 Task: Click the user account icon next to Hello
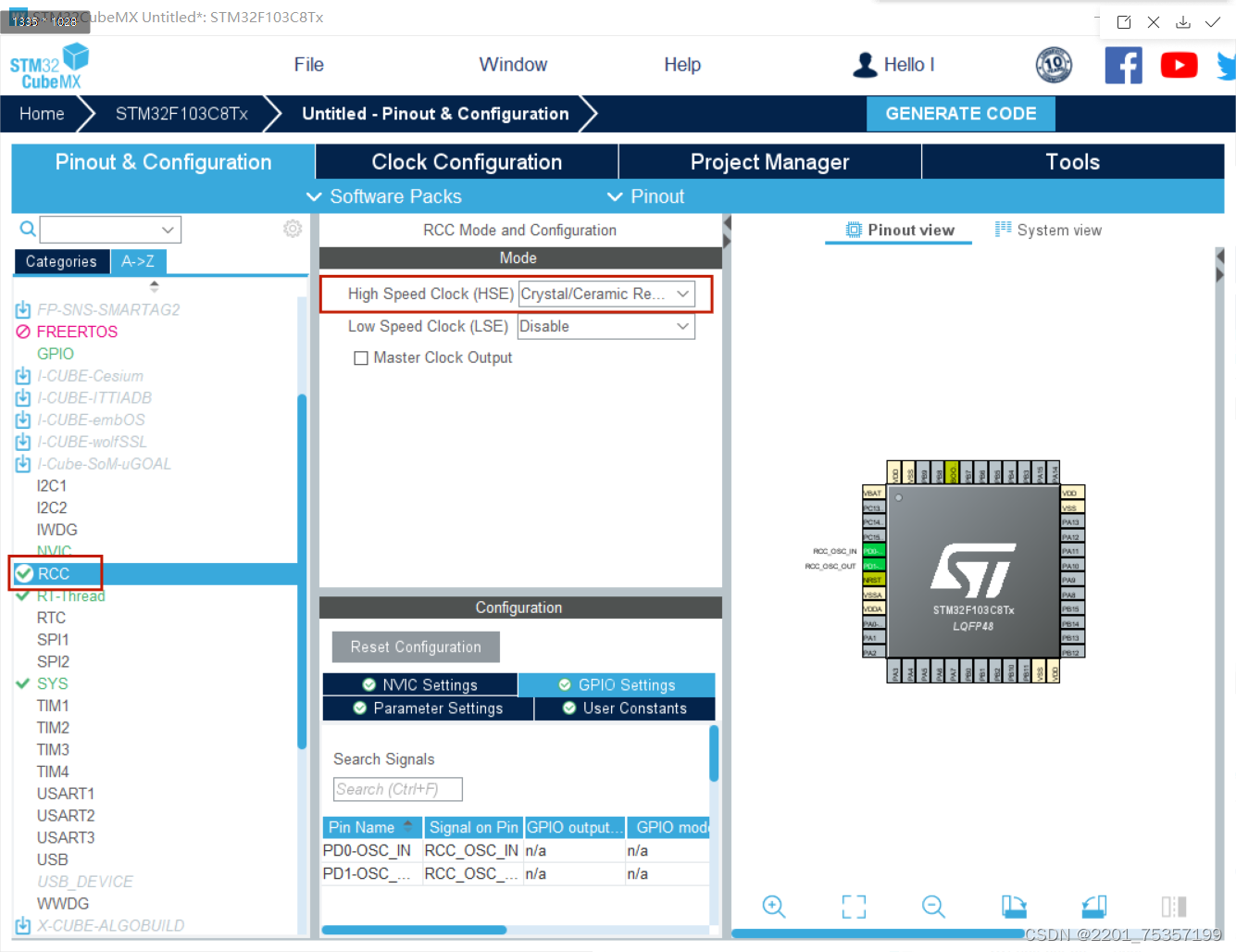(x=865, y=65)
